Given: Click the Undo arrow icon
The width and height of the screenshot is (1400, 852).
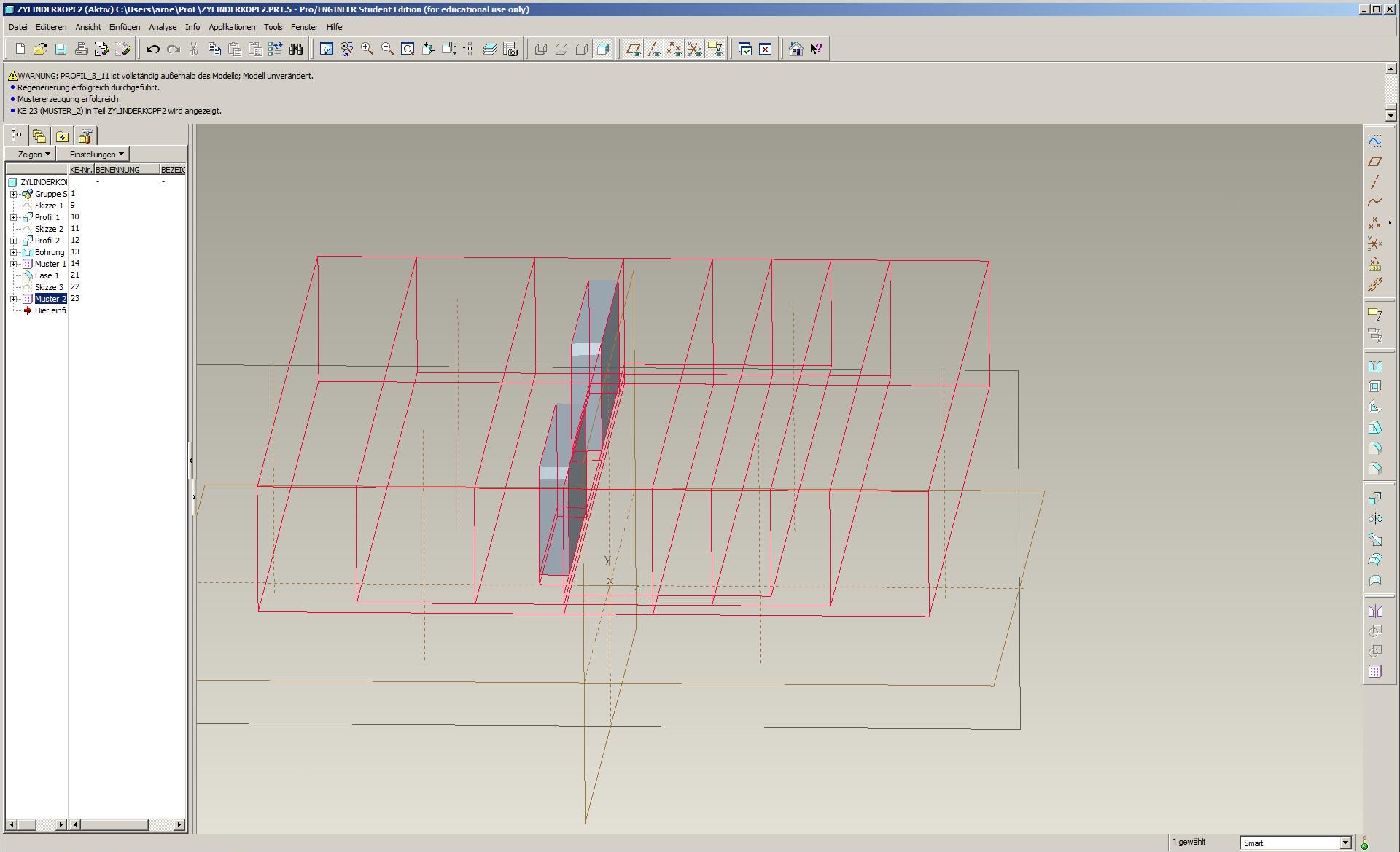Looking at the screenshot, I should pyautogui.click(x=152, y=49).
